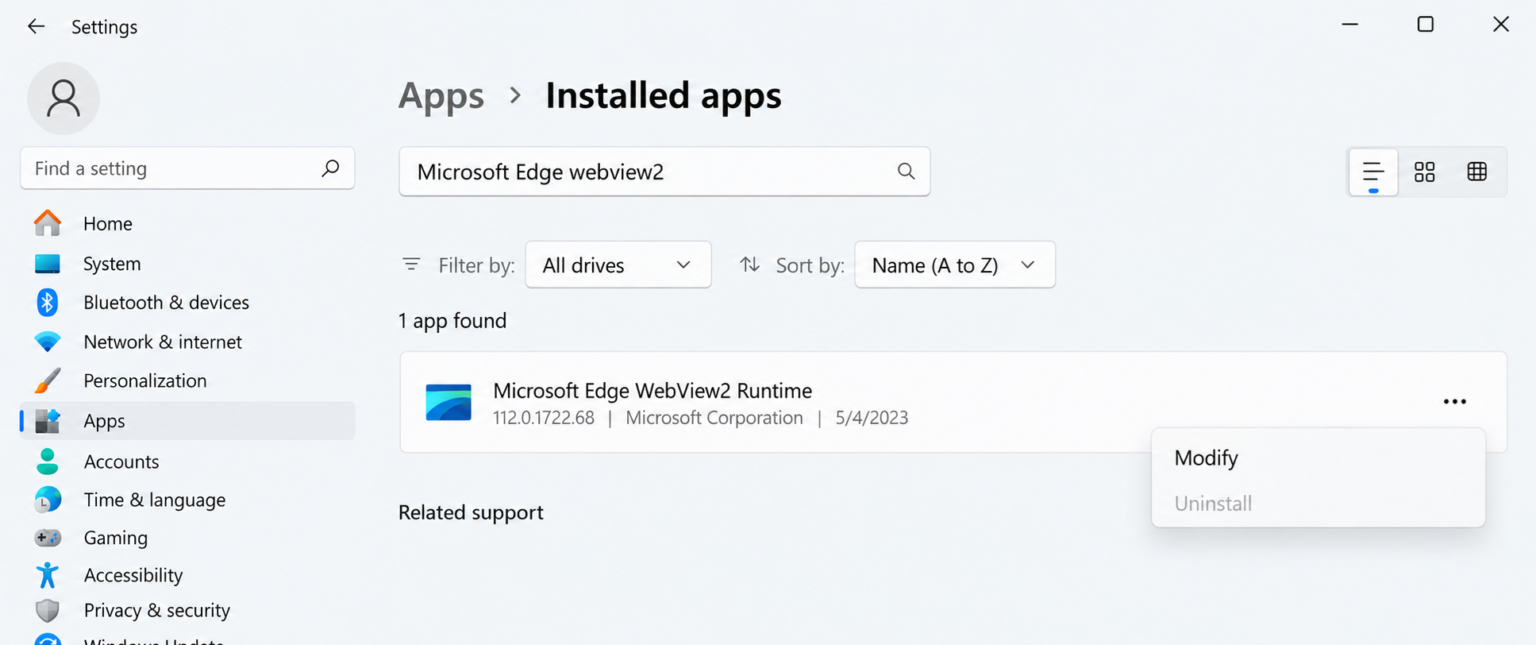Switch to list view layout
The height and width of the screenshot is (645, 1536).
tap(1373, 172)
